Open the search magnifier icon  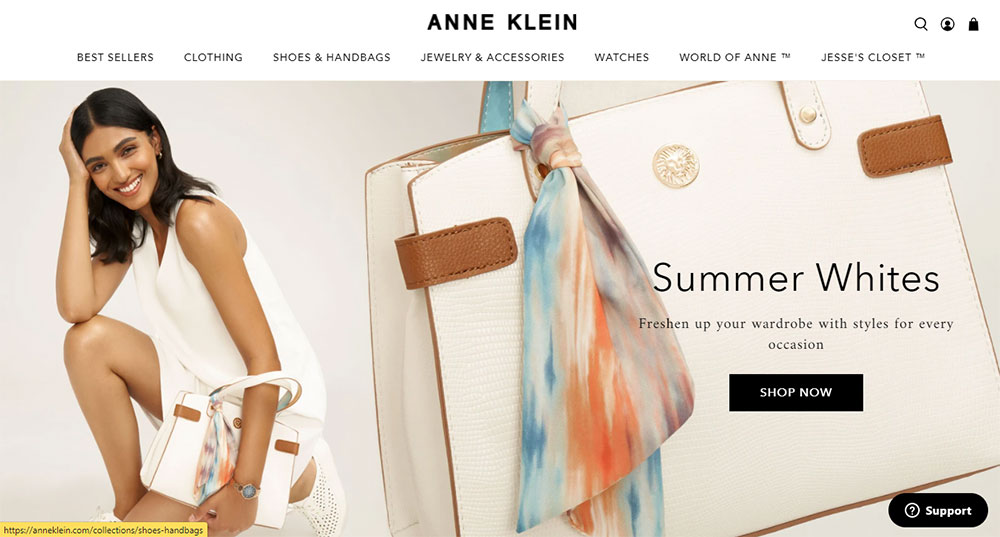click(x=920, y=24)
